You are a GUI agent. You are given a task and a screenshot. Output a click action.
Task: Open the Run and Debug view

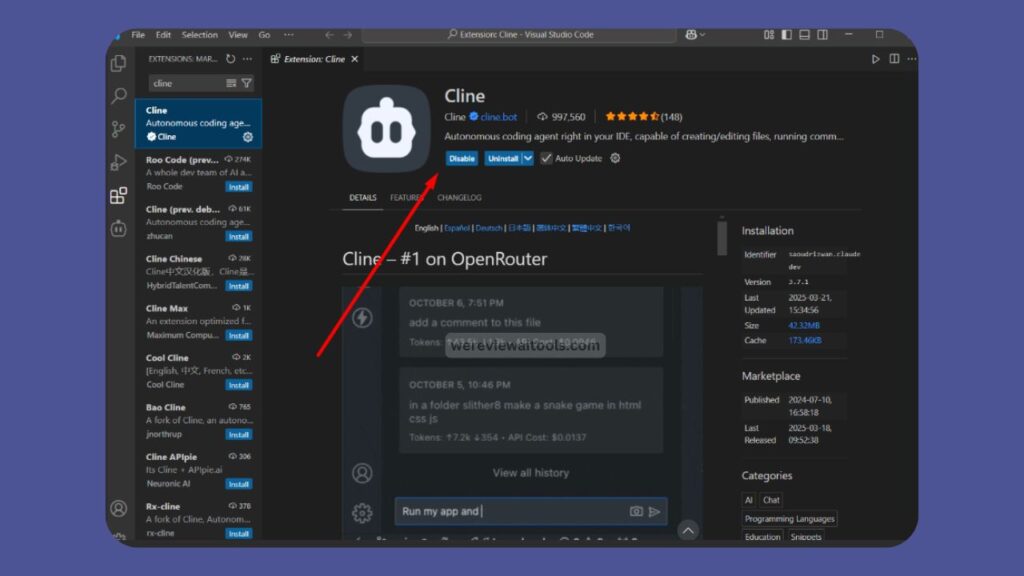118,162
